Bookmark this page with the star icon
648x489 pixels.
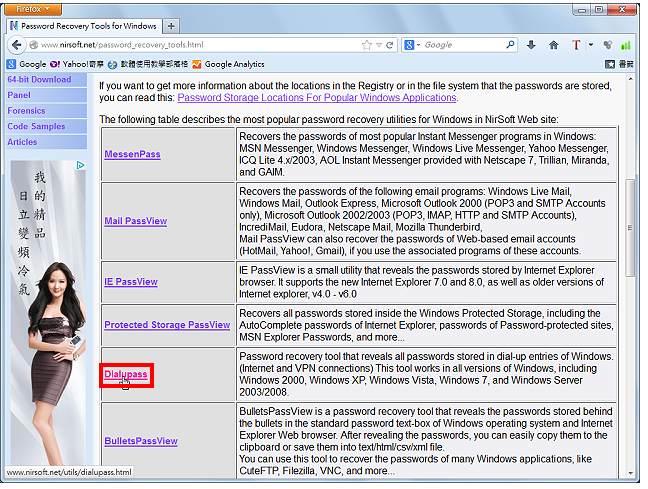(367, 45)
